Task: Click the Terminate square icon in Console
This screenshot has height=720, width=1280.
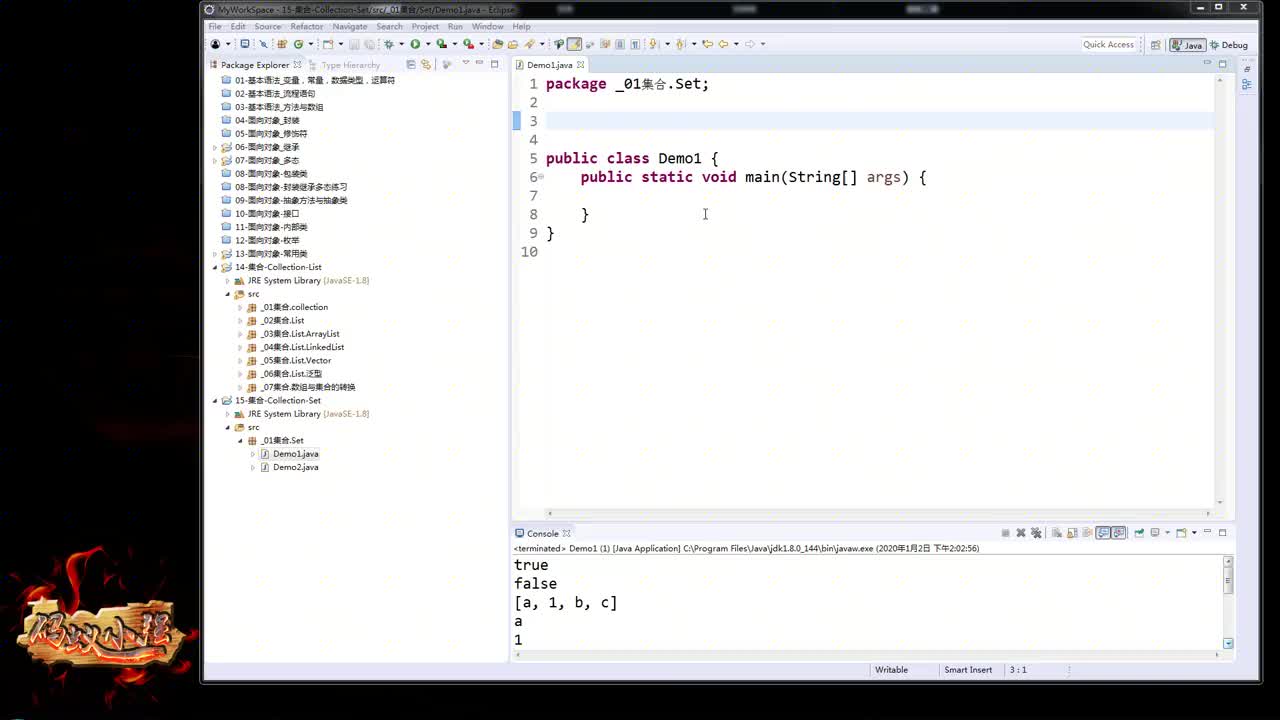Action: pos(1006,533)
